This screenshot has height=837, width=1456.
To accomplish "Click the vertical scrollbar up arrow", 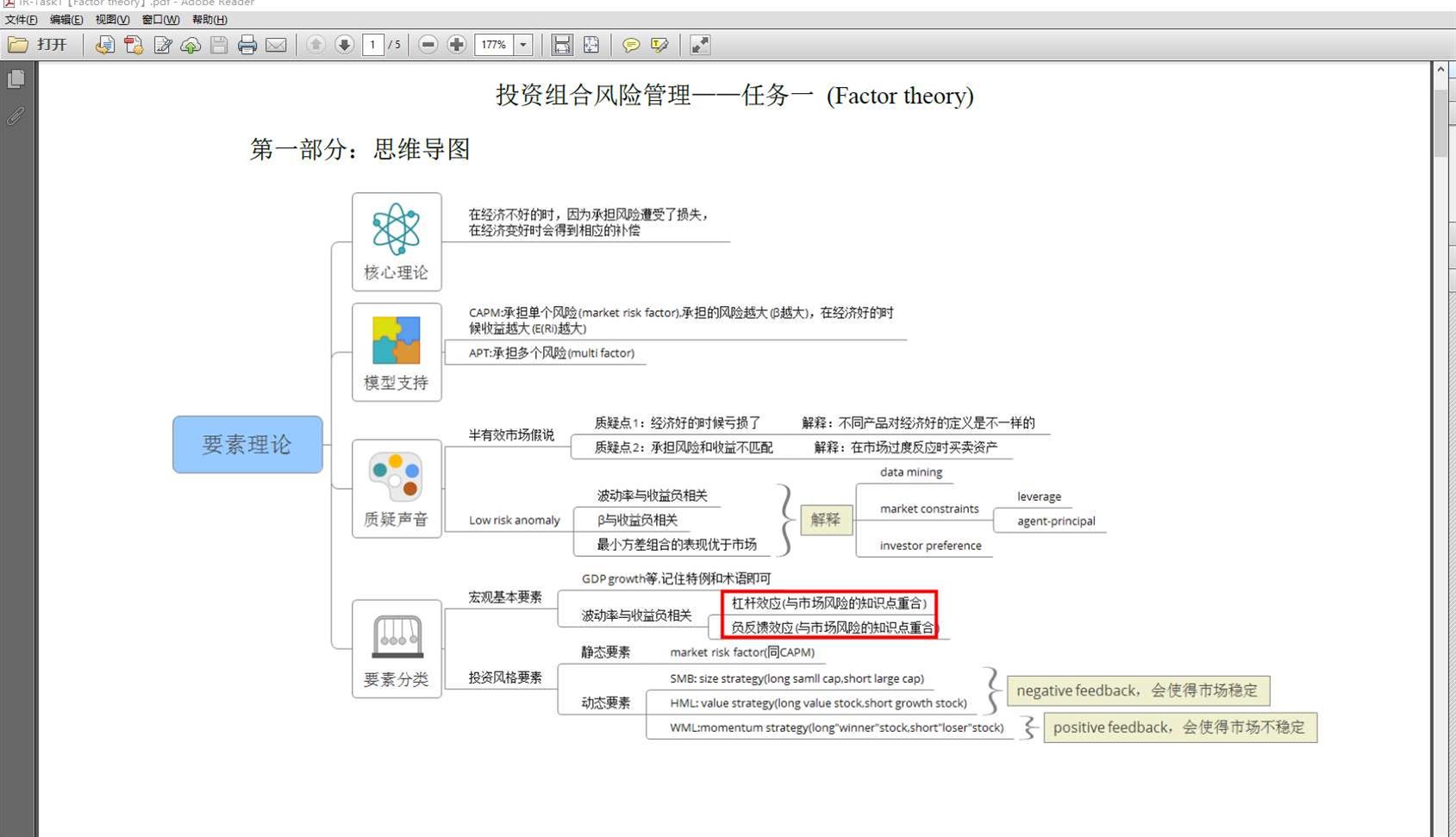I will tap(1440, 69).
